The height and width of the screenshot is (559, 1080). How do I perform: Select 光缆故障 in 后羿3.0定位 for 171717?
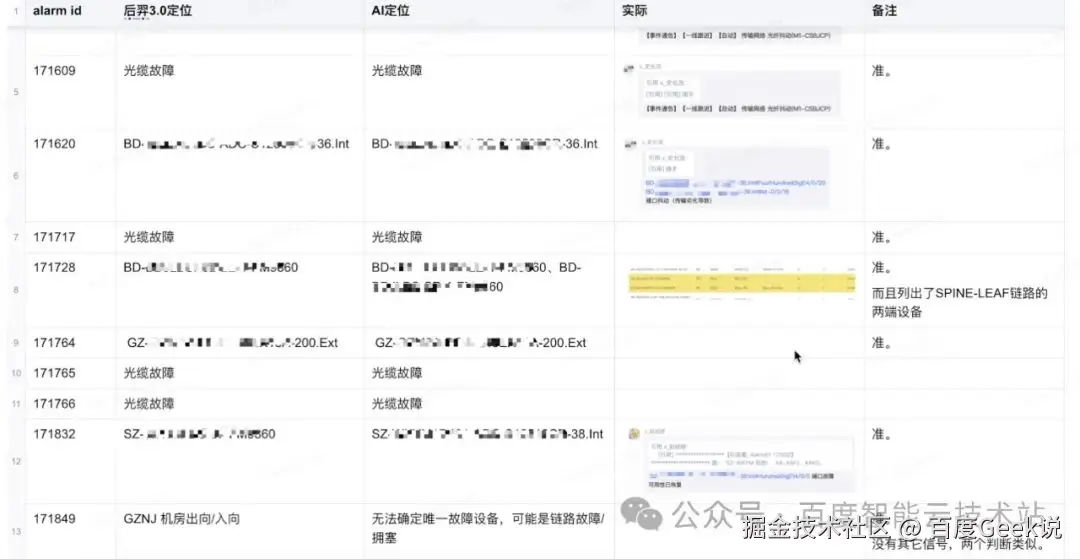point(149,237)
